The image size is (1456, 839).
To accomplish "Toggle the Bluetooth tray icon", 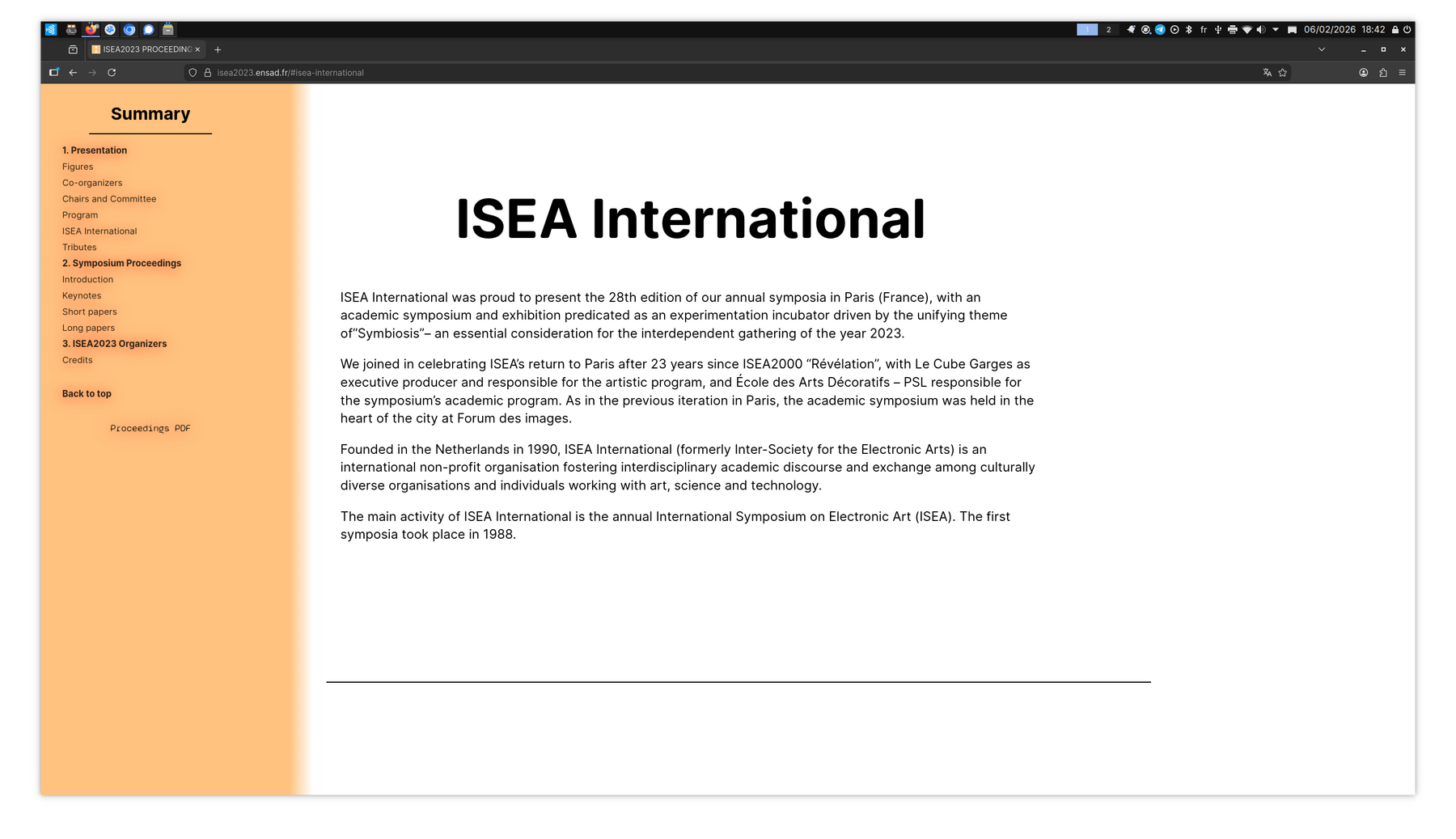I will 1188,30.
